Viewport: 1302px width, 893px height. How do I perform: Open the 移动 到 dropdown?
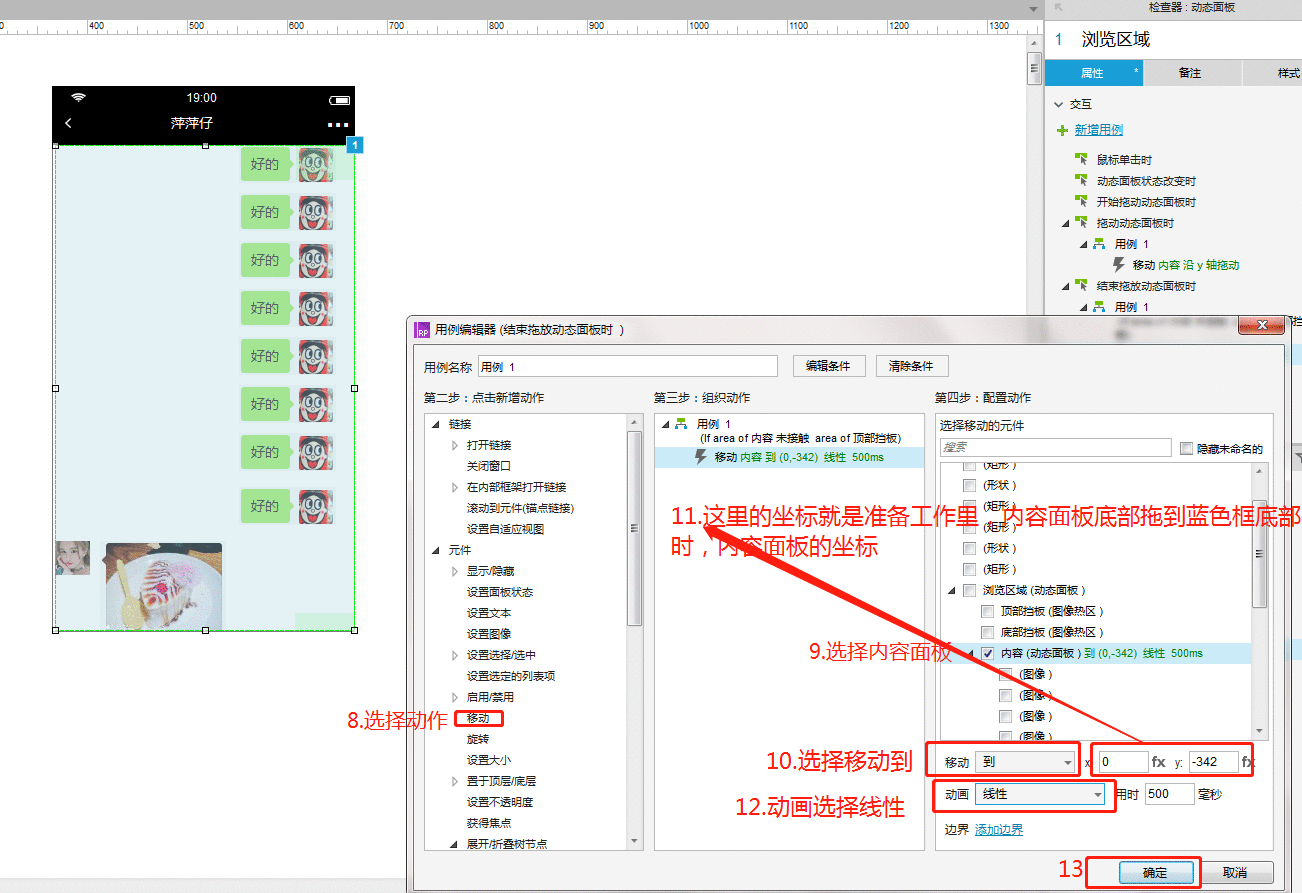1027,762
